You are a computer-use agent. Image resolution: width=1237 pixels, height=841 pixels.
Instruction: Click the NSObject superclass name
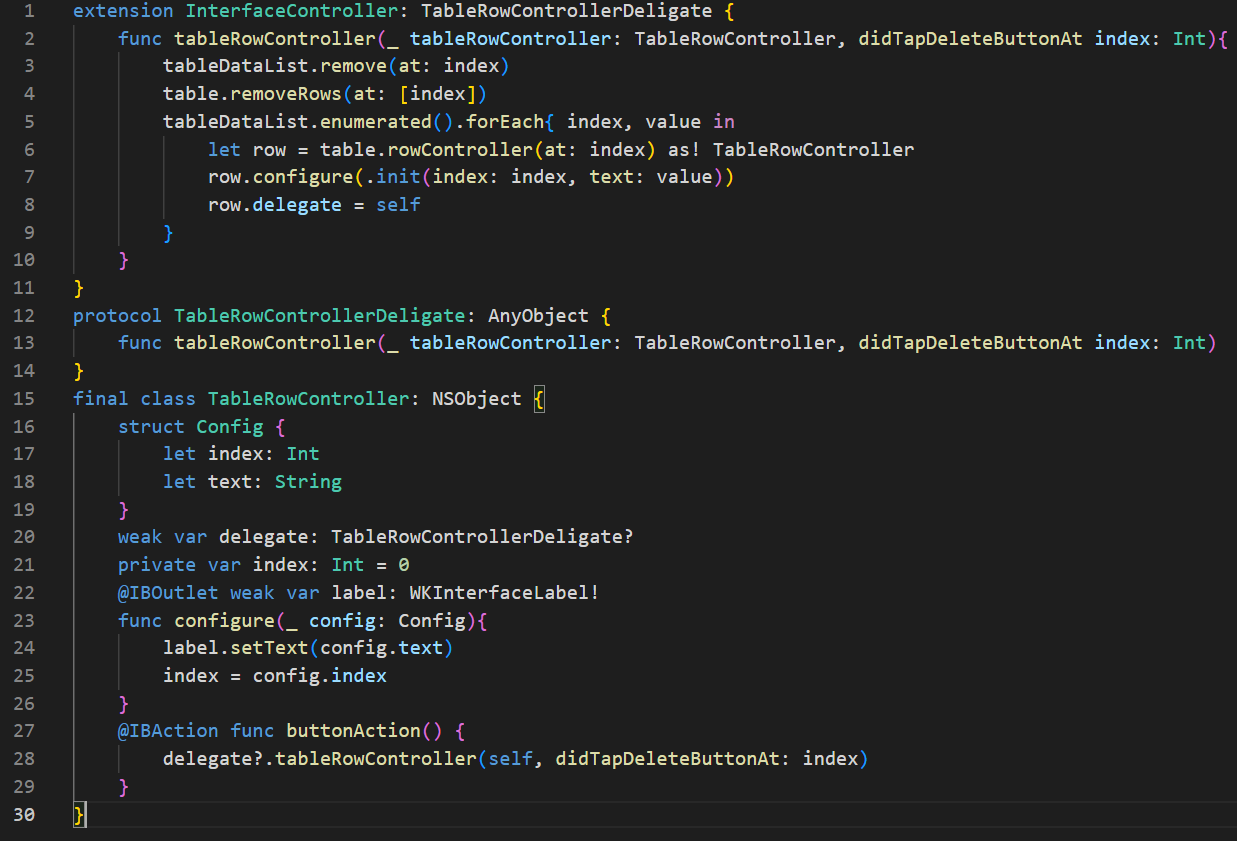(x=476, y=399)
